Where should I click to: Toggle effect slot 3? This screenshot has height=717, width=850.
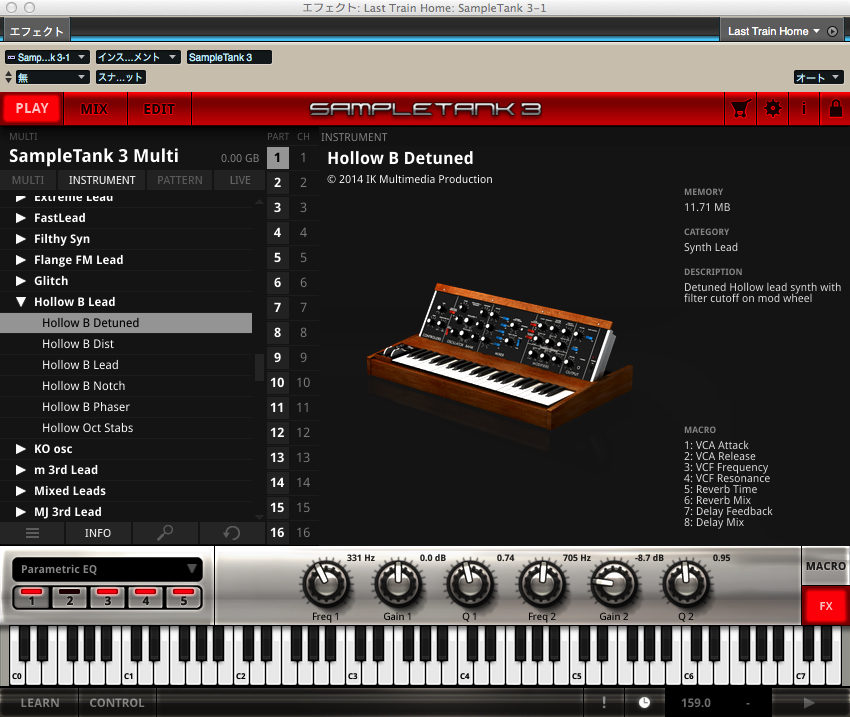(107, 598)
